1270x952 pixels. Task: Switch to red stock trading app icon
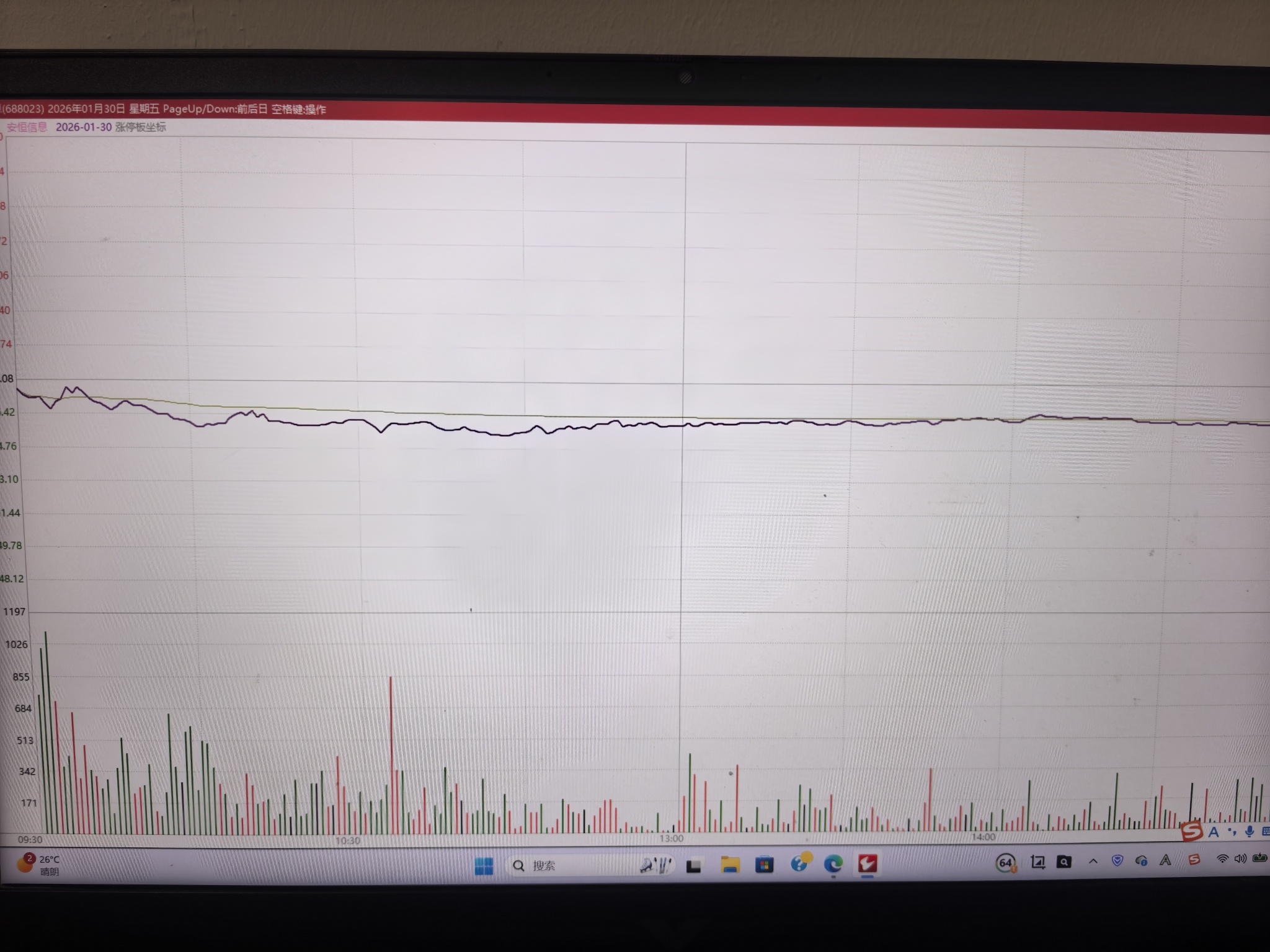point(867,863)
